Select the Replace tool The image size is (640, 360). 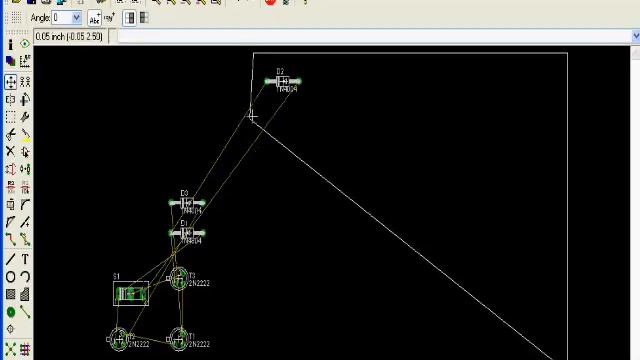[x=25, y=169]
